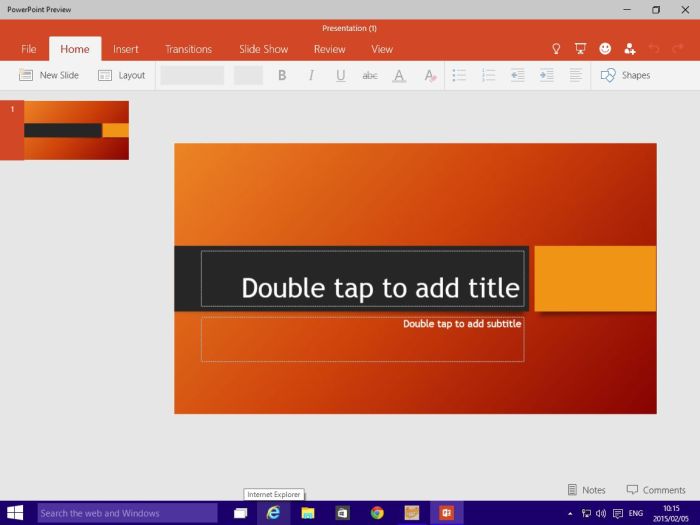Image resolution: width=700 pixels, height=525 pixels.
Task: Open the paragraph alignment options
Action: pyautogui.click(x=576, y=75)
